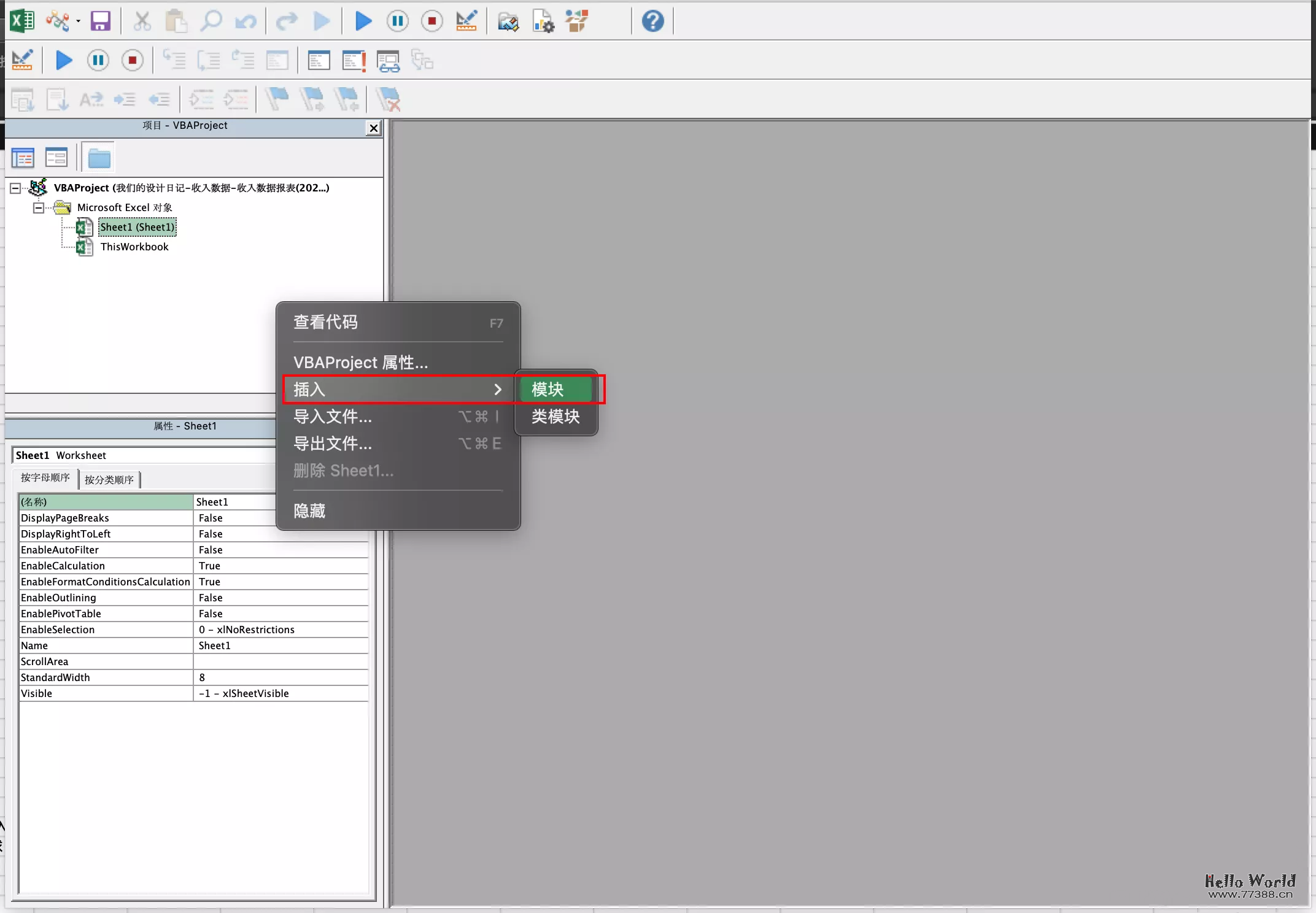The height and width of the screenshot is (913, 1316).
Task: Click the Help question-mark icon
Action: click(x=652, y=20)
